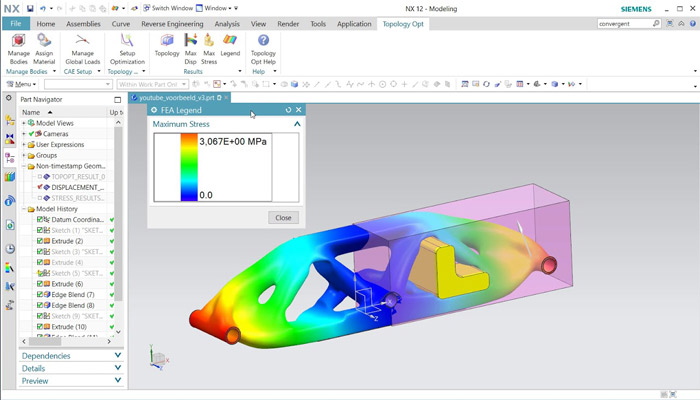Image resolution: width=700 pixels, height=400 pixels.
Task: Switch to the Render tab
Action: click(x=288, y=24)
